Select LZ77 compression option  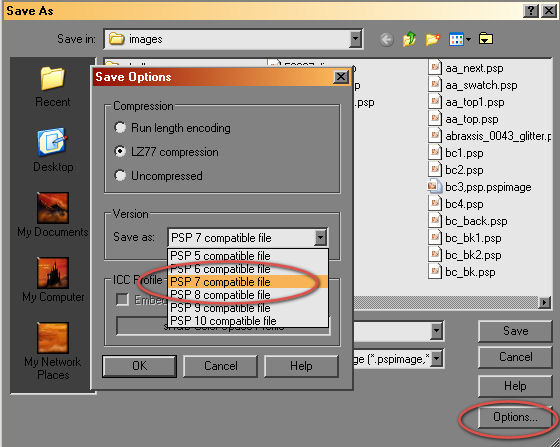(120, 151)
